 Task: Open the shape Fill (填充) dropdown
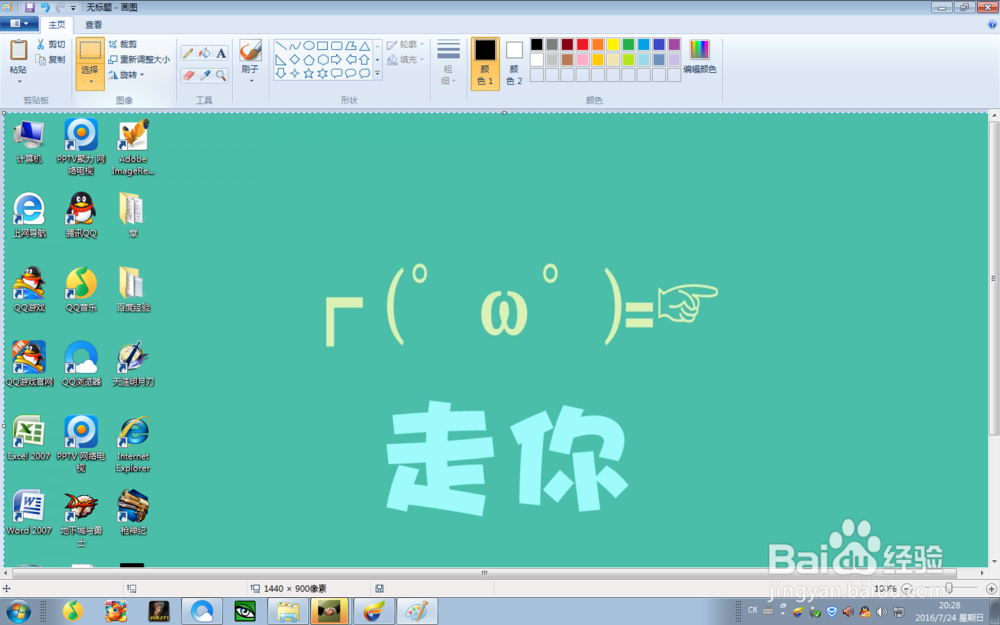(406, 60)
